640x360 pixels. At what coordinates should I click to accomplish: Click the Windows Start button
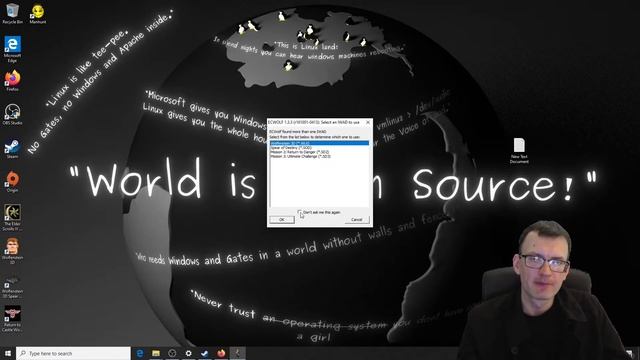[x=7, y=353]
